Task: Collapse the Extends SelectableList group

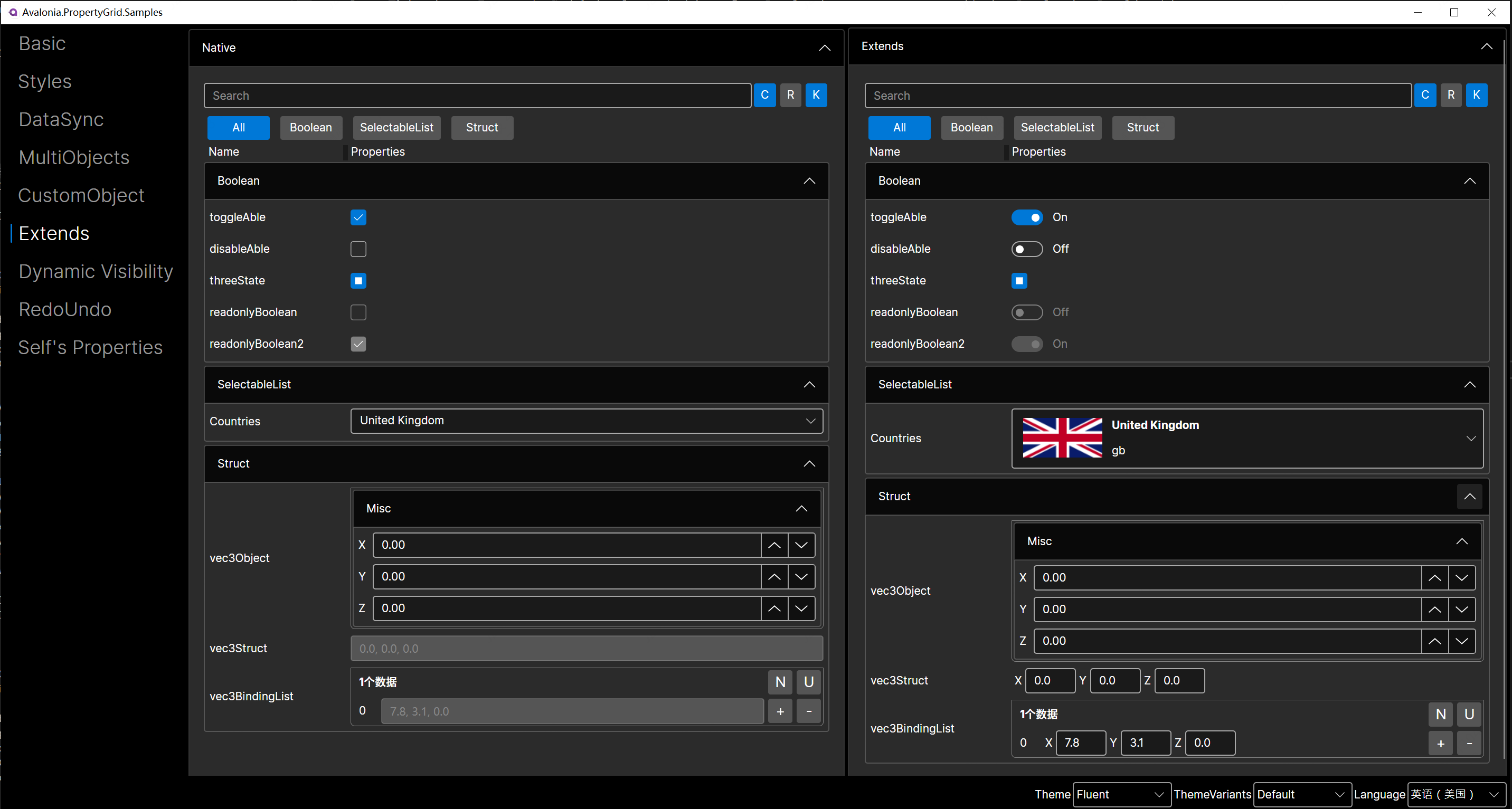Action: point(1470,384)
